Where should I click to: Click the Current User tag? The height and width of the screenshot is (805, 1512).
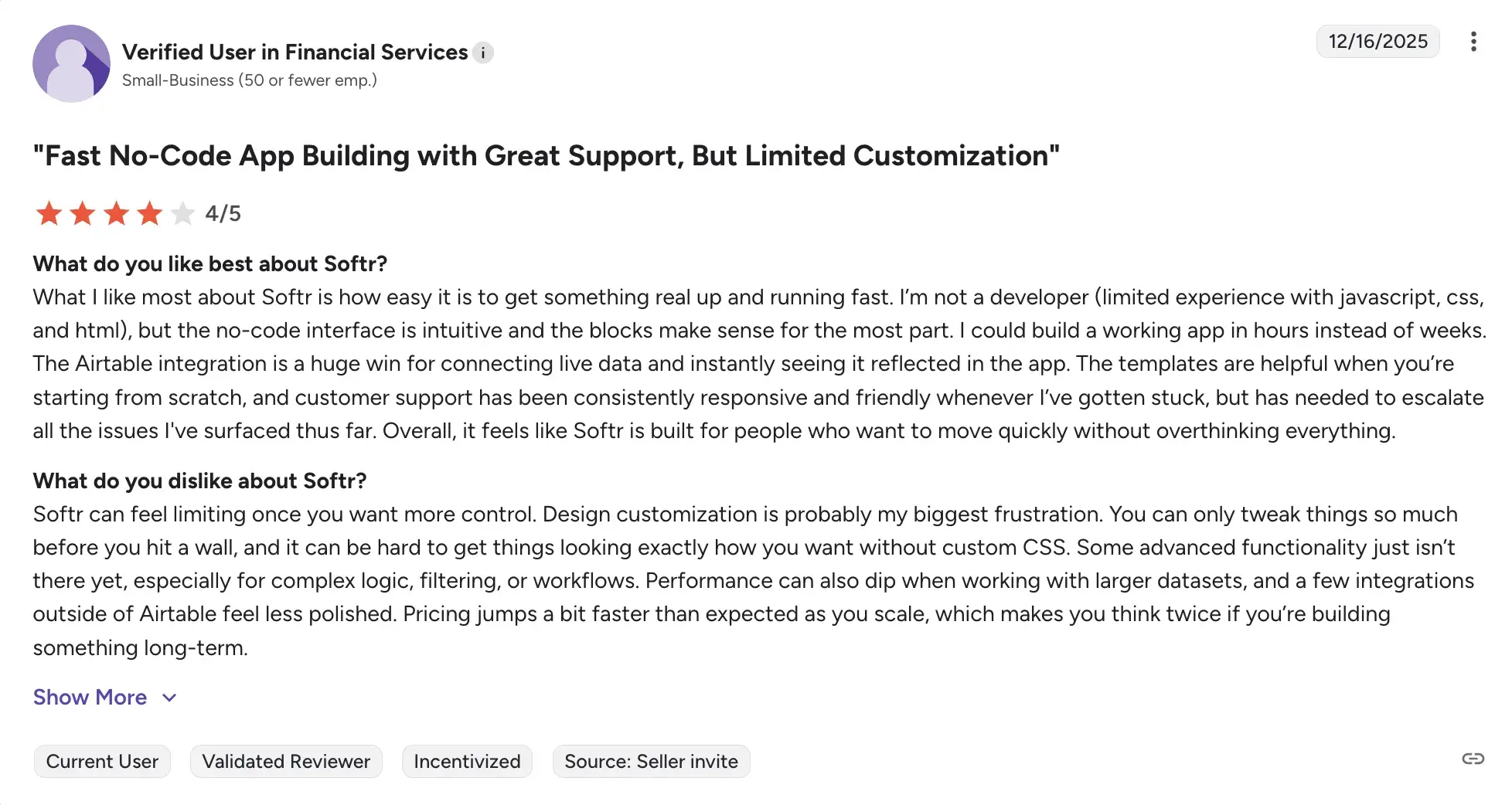[x=102, y=762]
